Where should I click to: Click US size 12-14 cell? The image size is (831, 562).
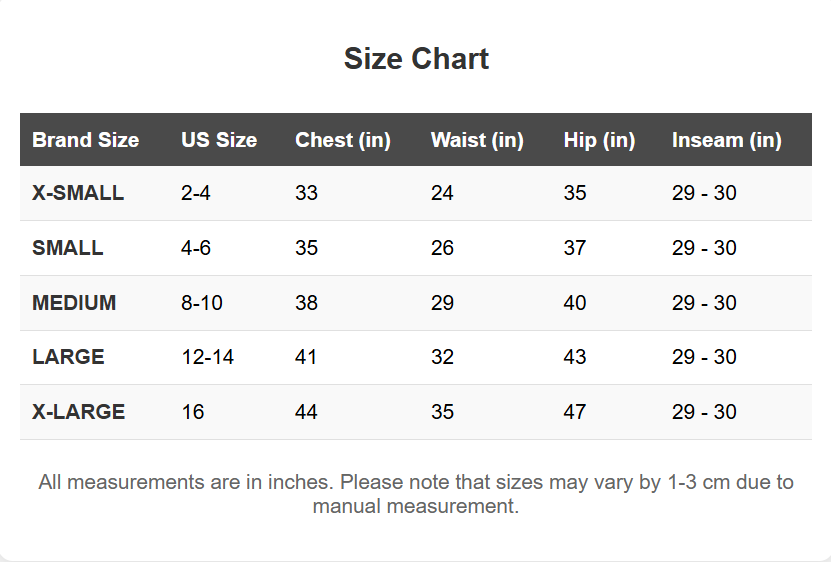tap(207, 357)
